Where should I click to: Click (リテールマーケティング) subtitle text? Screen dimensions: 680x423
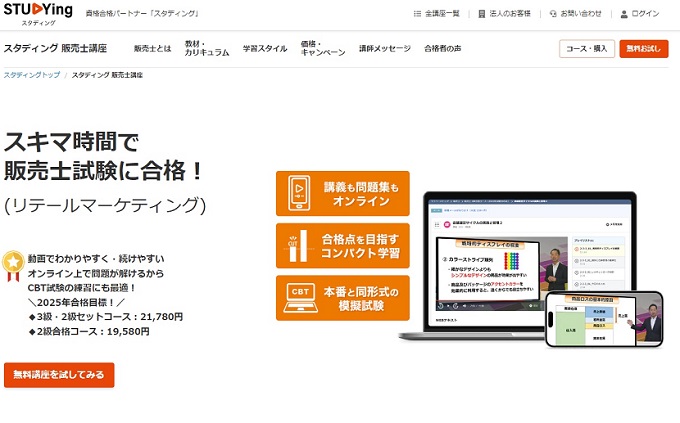(105, 206)
